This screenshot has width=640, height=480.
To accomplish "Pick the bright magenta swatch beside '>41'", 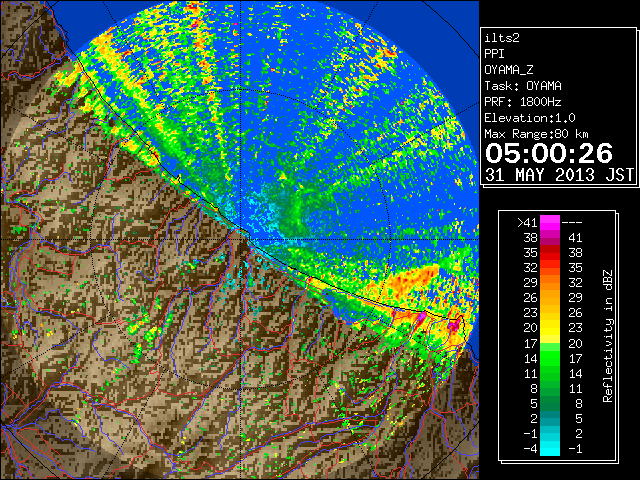I will pyautogui.click(x=550, y=223).
